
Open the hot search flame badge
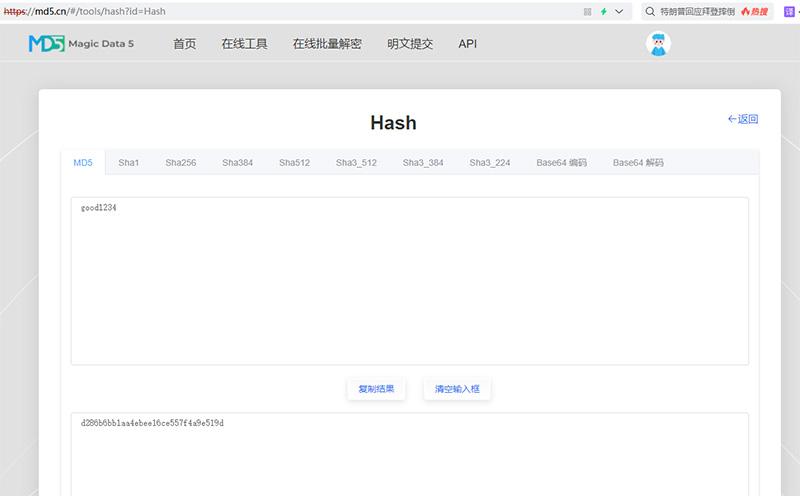pyautogui.click(x=755, y=11)
